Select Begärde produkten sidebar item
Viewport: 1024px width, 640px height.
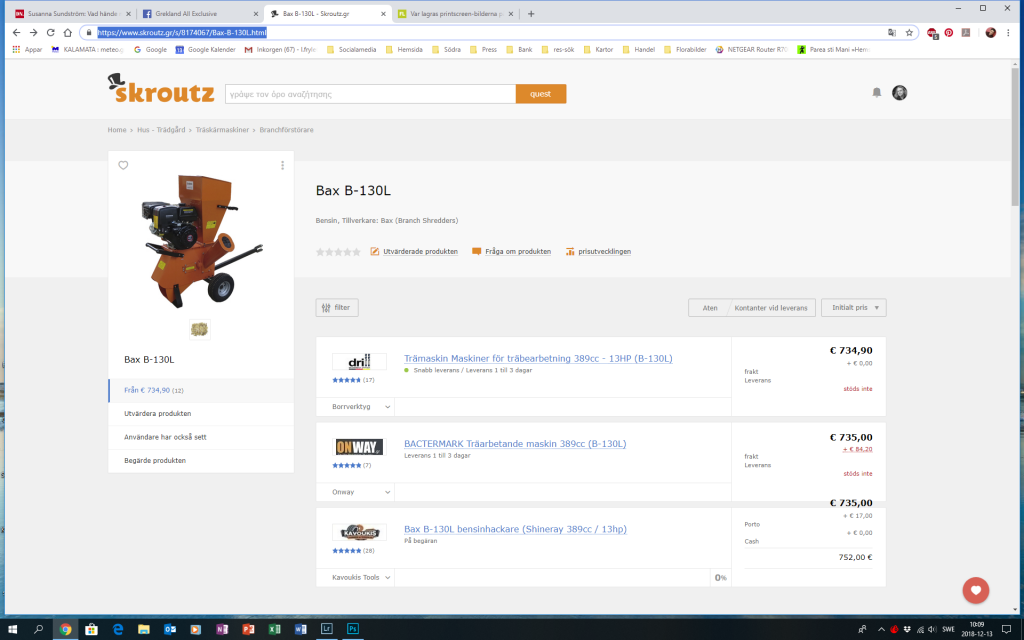click(x=200, y=460)
